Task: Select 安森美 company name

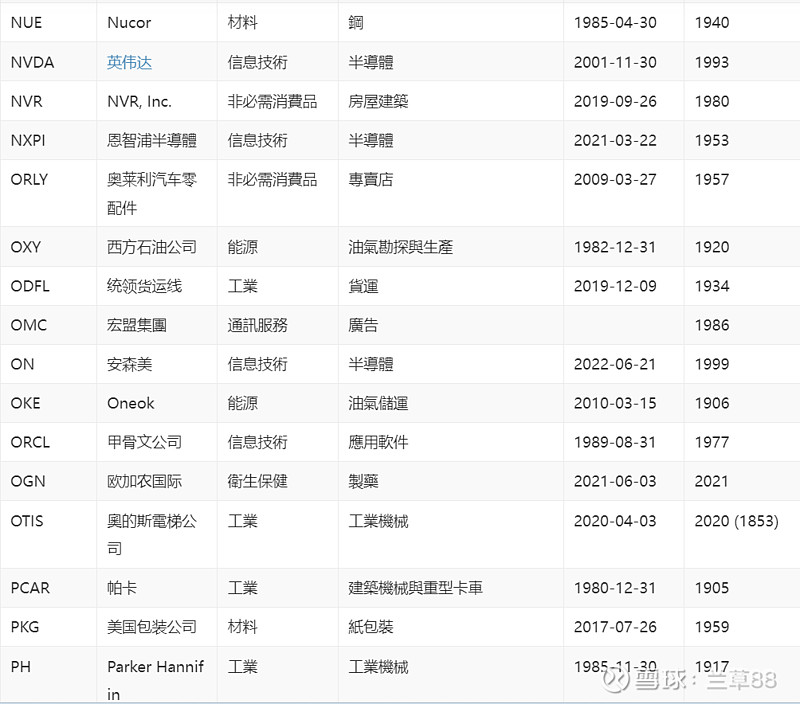Action: coord(129,364)
